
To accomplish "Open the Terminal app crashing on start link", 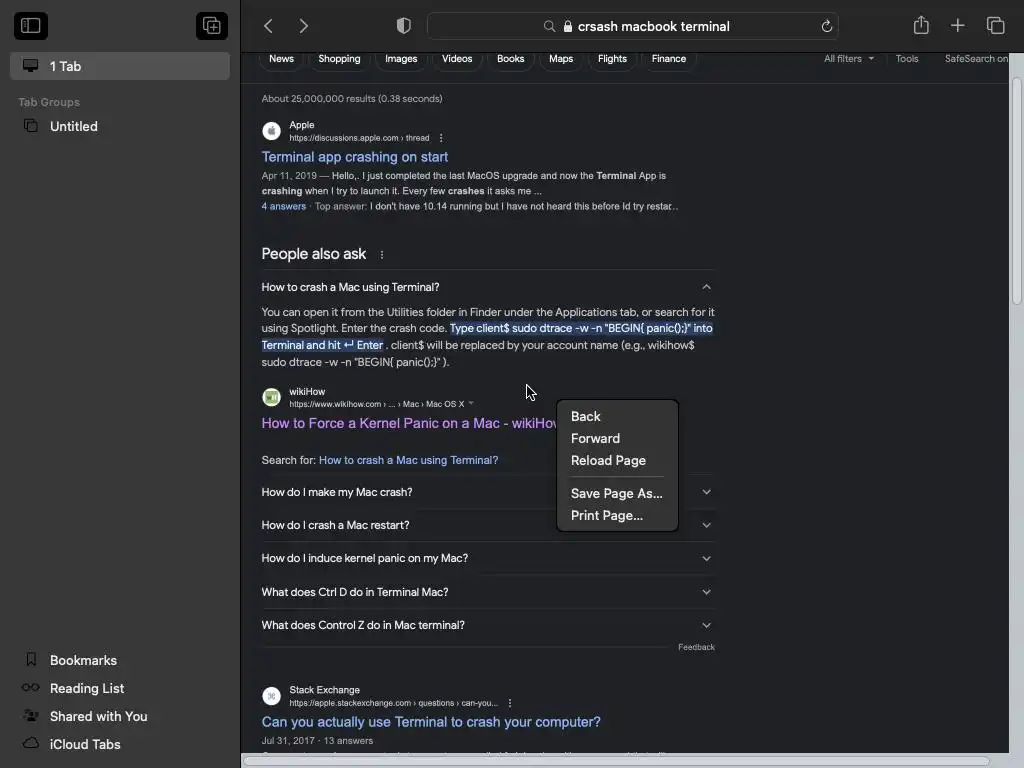I will click(x=355, y=157).
